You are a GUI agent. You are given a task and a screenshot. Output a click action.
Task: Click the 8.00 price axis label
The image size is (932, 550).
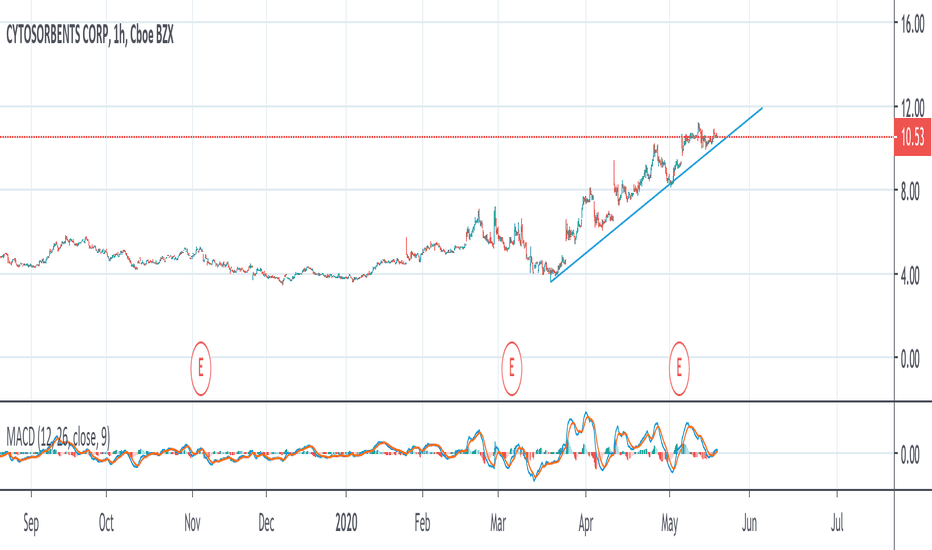pyautogui.click(x=910, y=192)
